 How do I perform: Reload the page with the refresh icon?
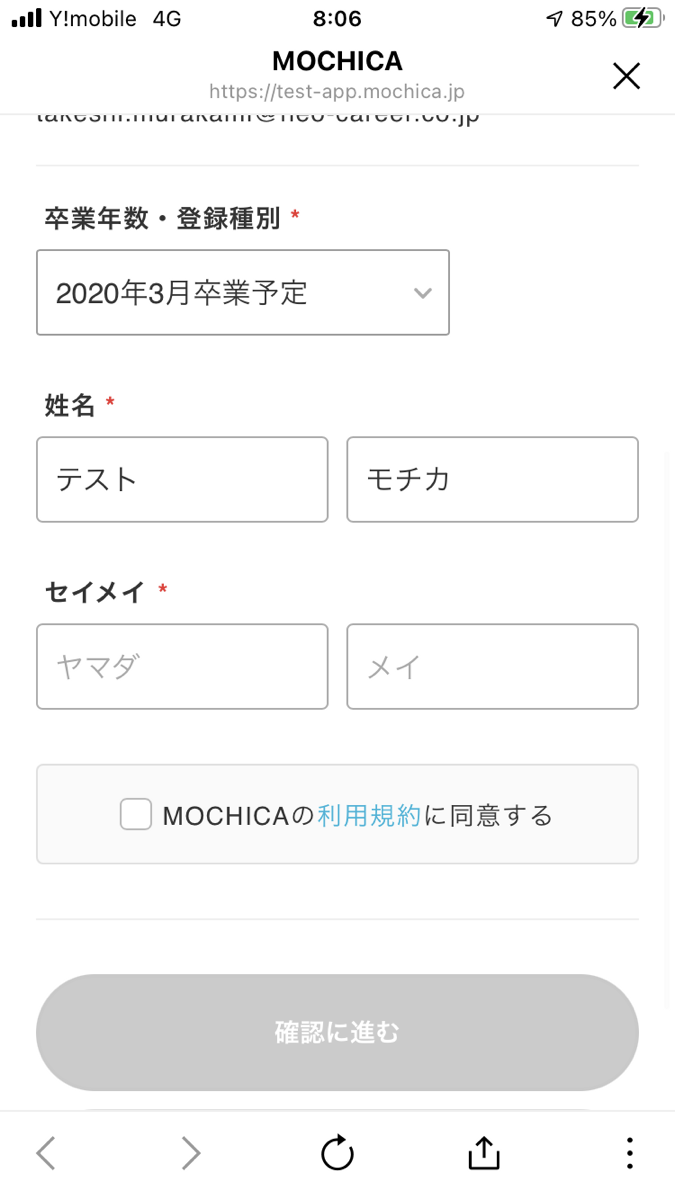click(337, 1153)
